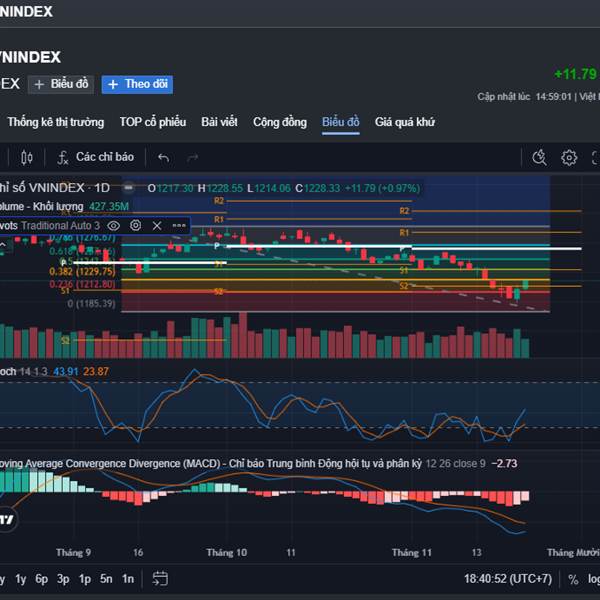Viewport: 600px width, 600px height.
Task: Click the TradingView logo watermark button
Action: [7, 520]
